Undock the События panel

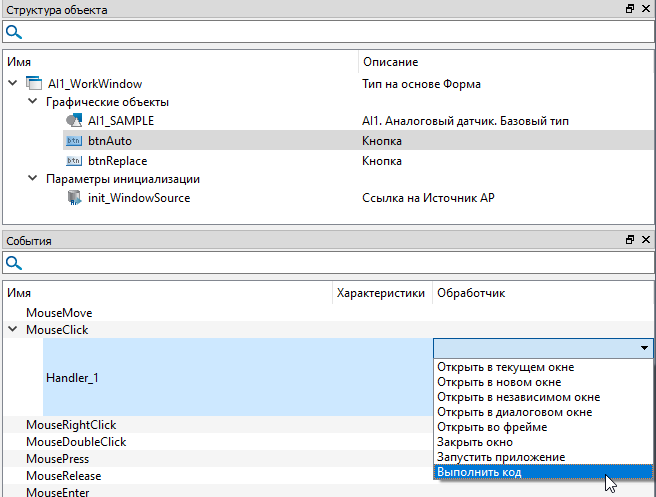pyautogui.click(x=629, y=240)
